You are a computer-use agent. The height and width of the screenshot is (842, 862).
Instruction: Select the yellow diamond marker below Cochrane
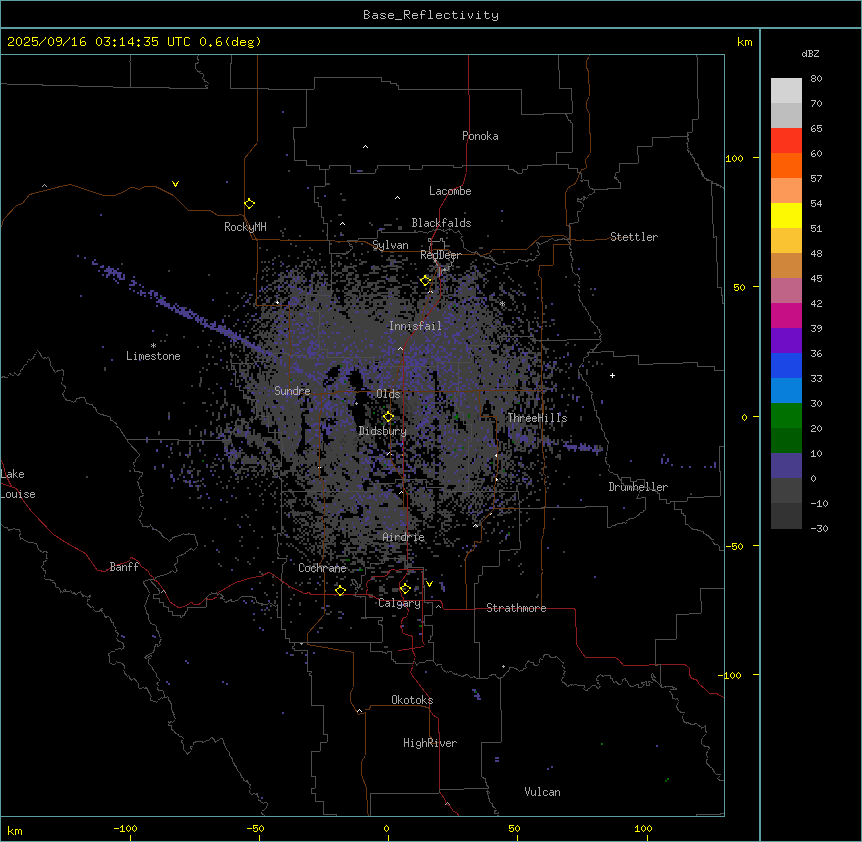(x=340, y=591)
